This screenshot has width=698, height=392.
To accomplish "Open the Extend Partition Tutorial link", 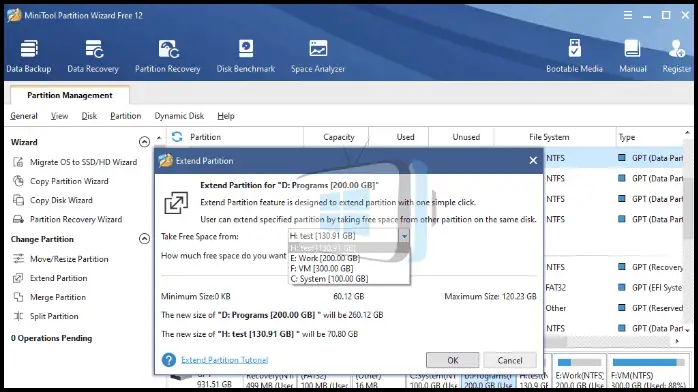I will coord(225,360).
